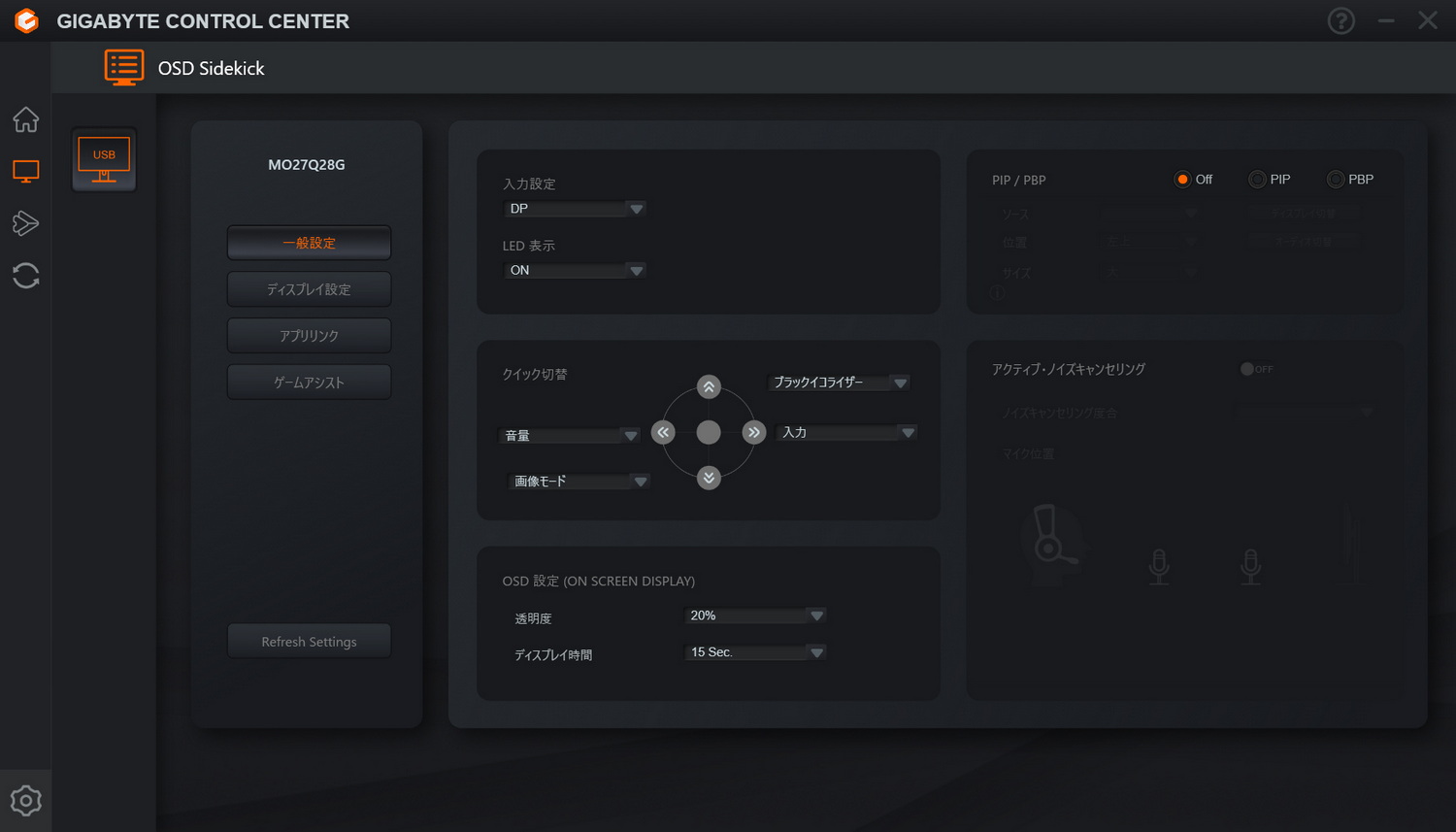This screenshot has height=832, width=1456.
Task: Switch to the 一般設定 tab
Action: (309, 243)
